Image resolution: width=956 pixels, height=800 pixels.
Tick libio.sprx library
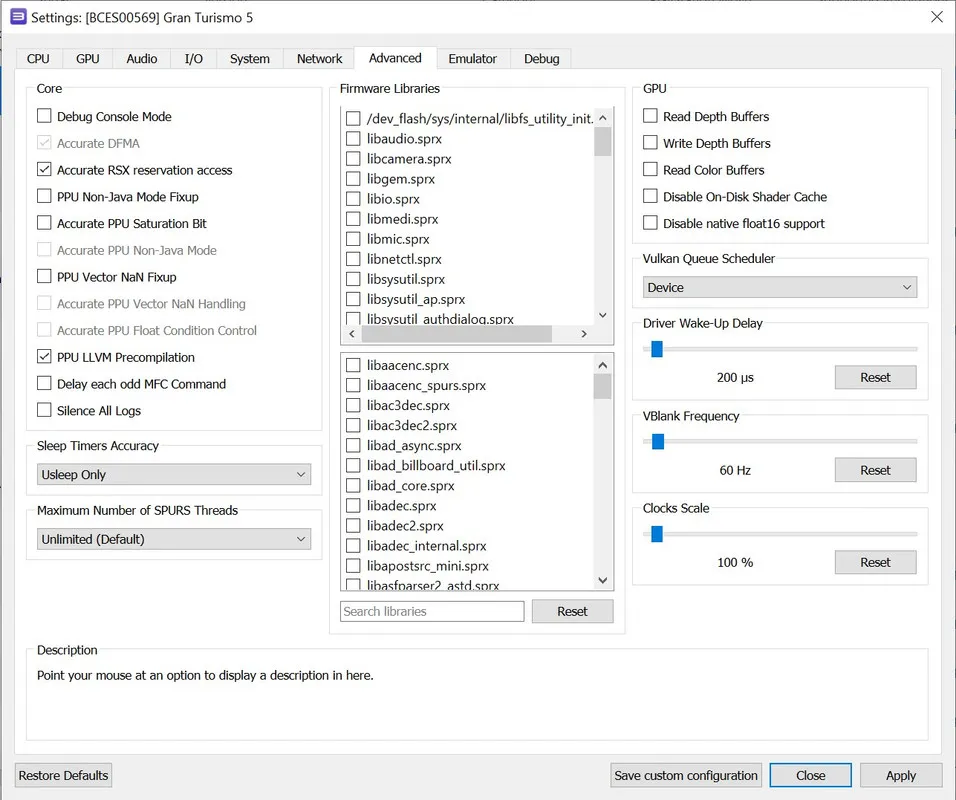click(x=353, y=199)
